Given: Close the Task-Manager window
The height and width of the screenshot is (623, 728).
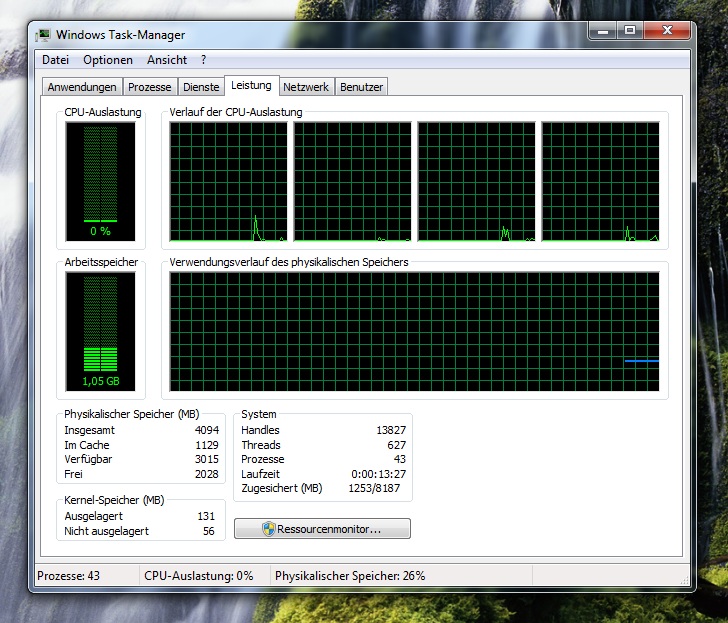Looking at the screenshot, I should 667,31.
